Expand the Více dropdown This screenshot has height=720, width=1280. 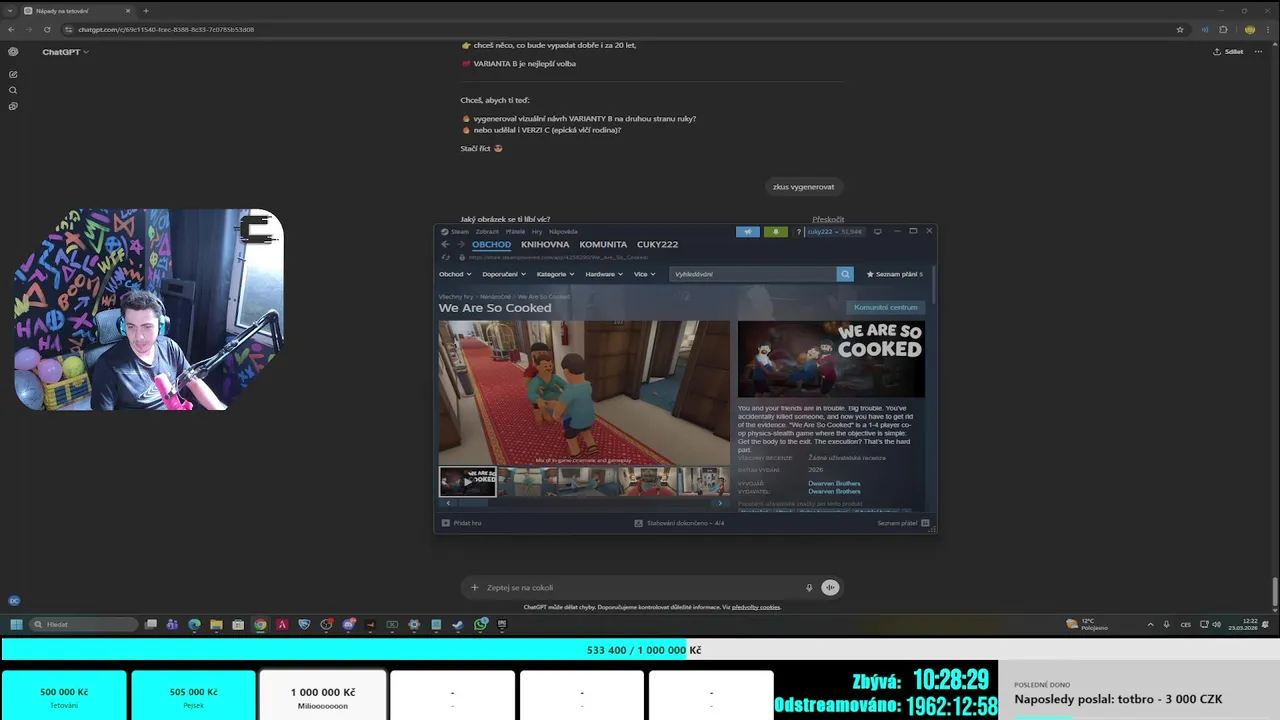pyautogui.click(x=644, y=274)
